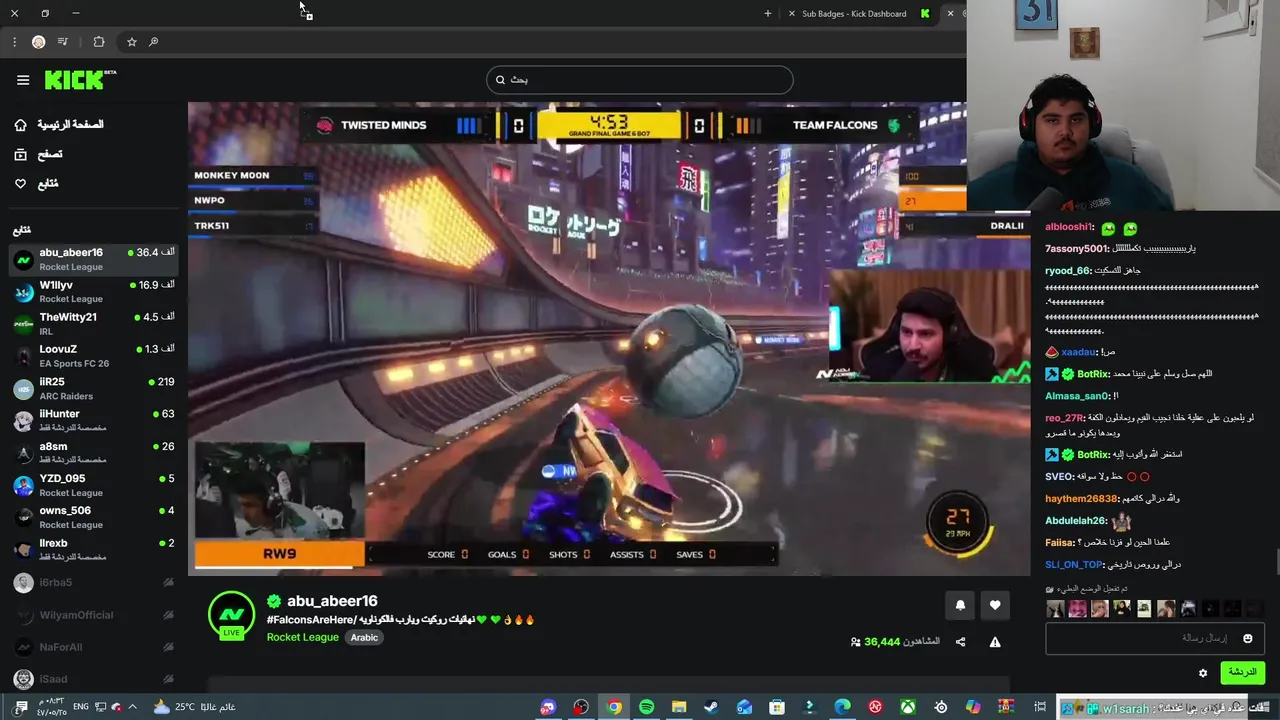Open llrexb channel in following list
This screenshot has width=1280, height=720.
pos(93,549)
